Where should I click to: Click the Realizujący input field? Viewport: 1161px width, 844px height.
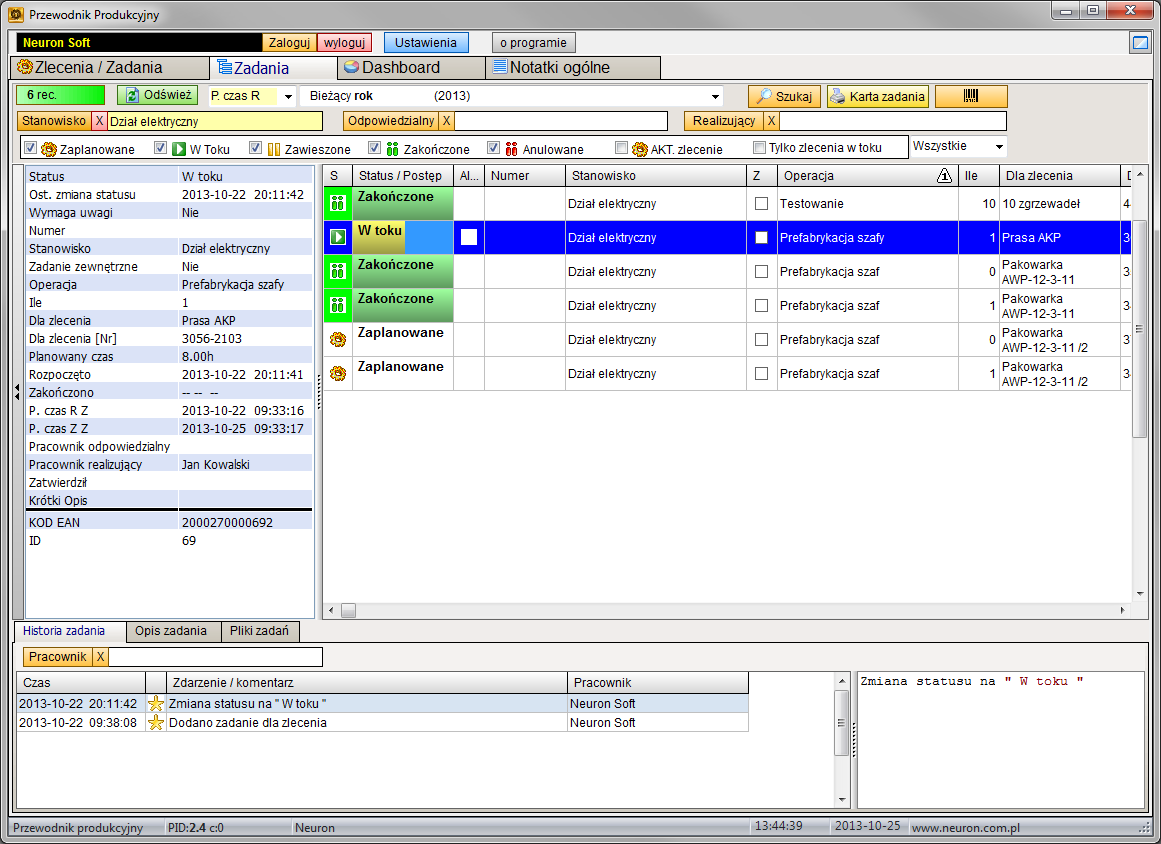coord(893,121)
